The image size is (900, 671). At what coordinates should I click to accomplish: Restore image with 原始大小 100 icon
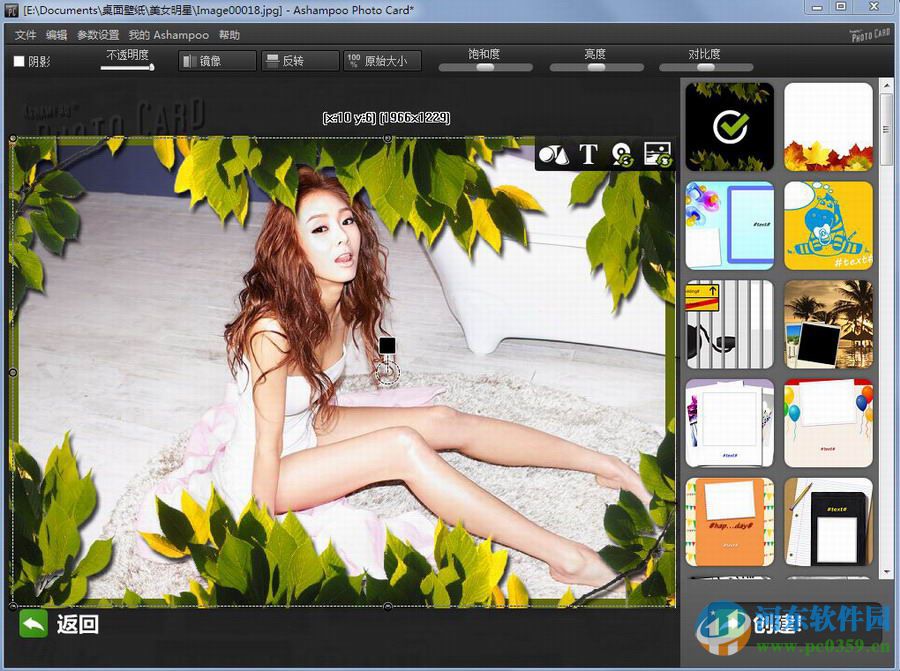tap(382, 60)
